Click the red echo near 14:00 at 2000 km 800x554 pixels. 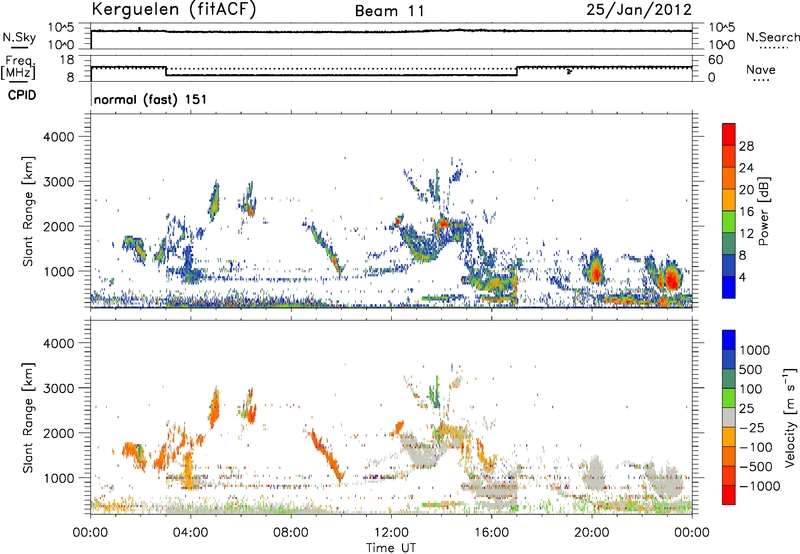(x=442, y=223)
